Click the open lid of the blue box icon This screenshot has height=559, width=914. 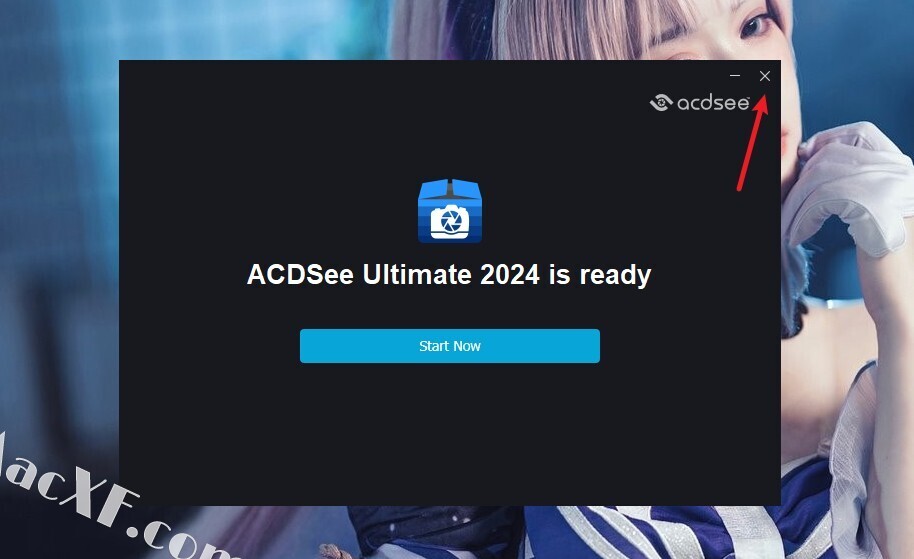click(x=449, y=189)
